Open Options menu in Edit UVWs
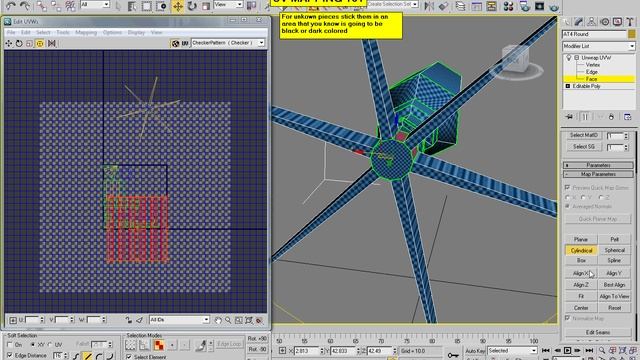The width and height of the screenshot is (640, 360). click(112, 32)
